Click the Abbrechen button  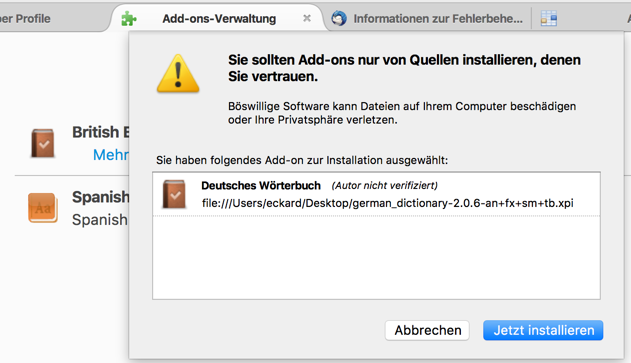pos(427,330)
